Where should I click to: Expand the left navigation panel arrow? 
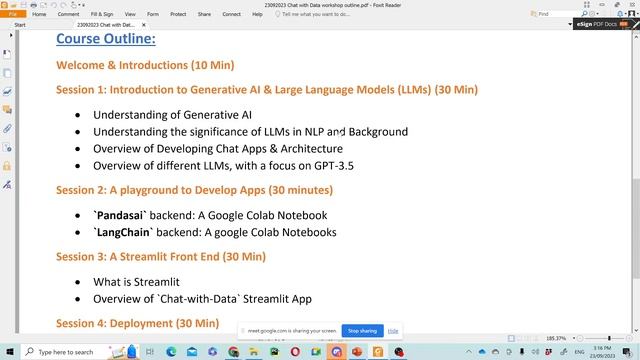click(11, 36)
